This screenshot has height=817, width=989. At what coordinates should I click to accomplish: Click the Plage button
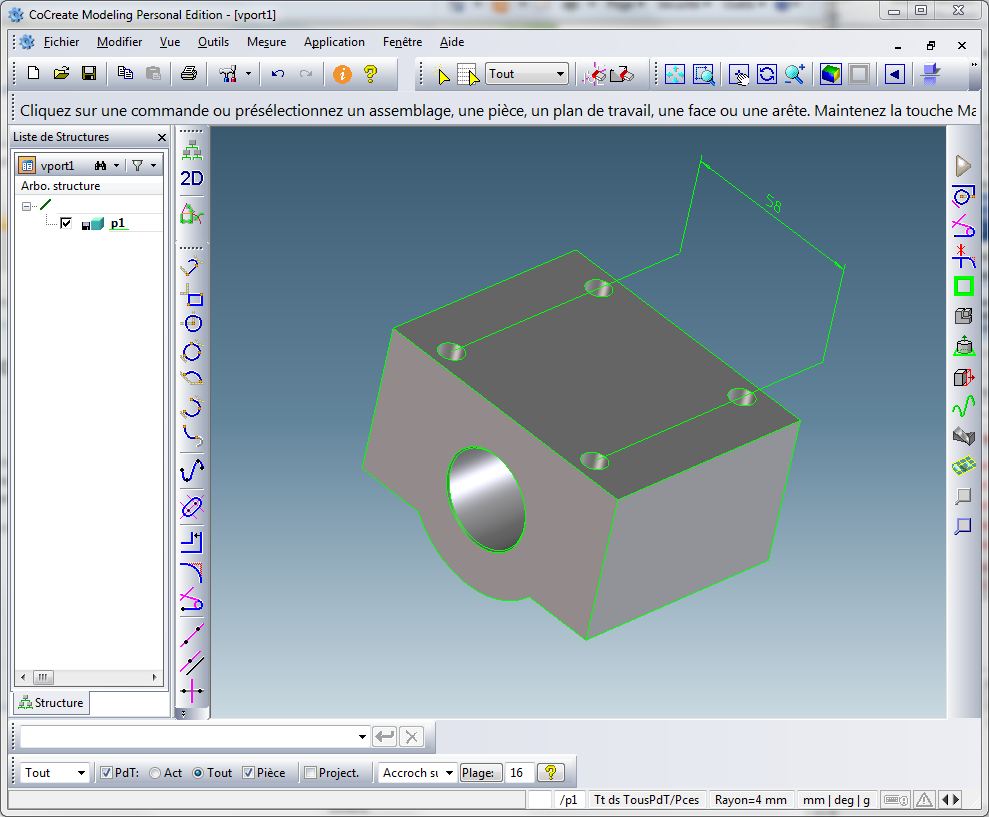[481, 773]
